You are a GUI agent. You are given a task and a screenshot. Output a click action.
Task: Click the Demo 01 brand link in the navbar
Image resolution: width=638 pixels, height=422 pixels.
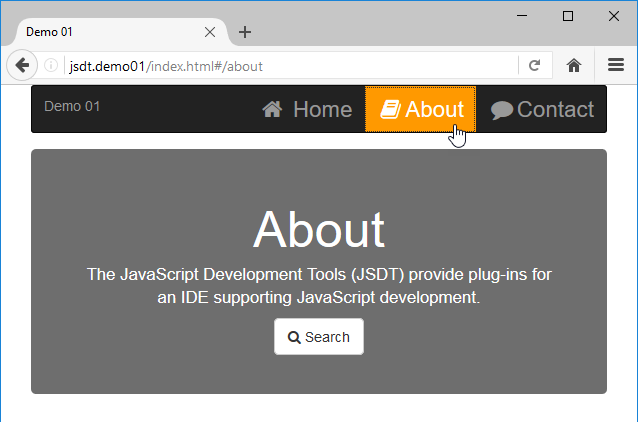coord(72,106)
